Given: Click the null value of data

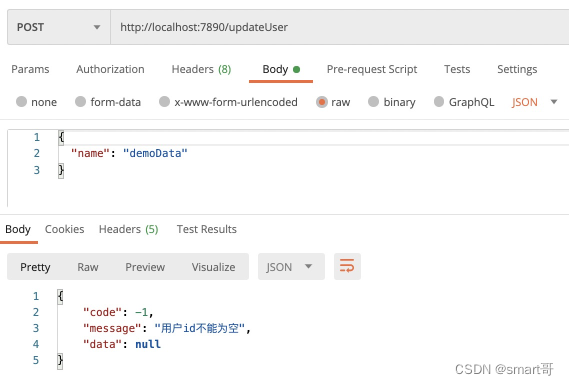Looking at the screenshot, I should 148,344.
